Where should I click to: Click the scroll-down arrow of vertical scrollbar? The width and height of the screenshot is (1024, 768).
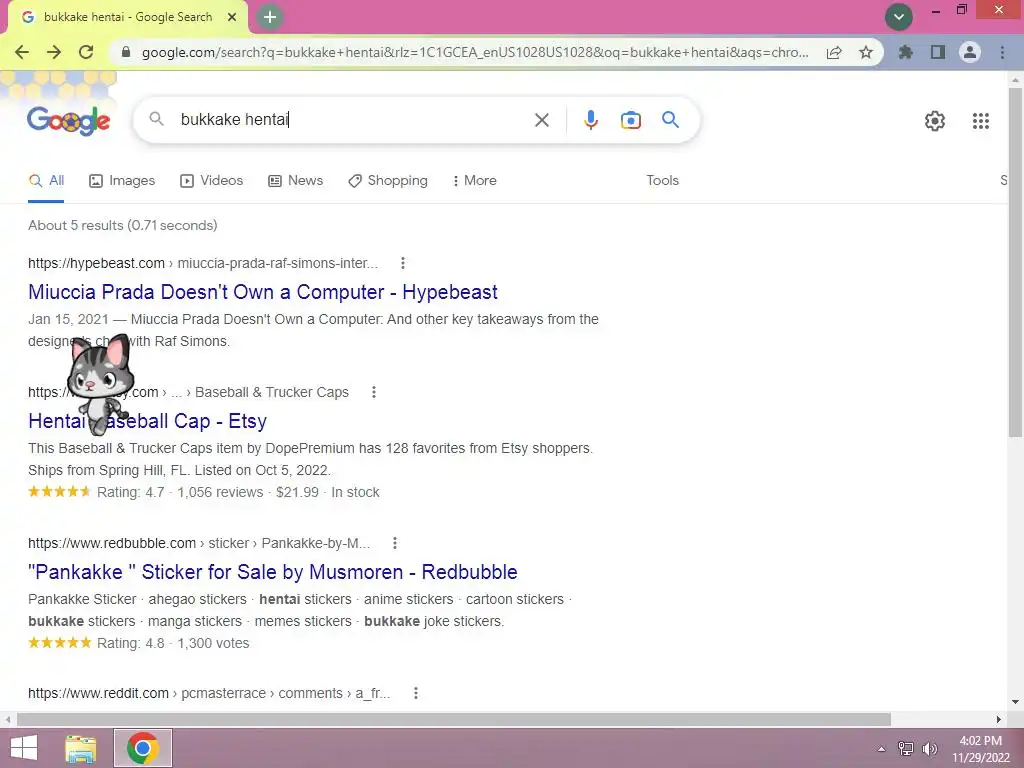tap(1016, 702)
